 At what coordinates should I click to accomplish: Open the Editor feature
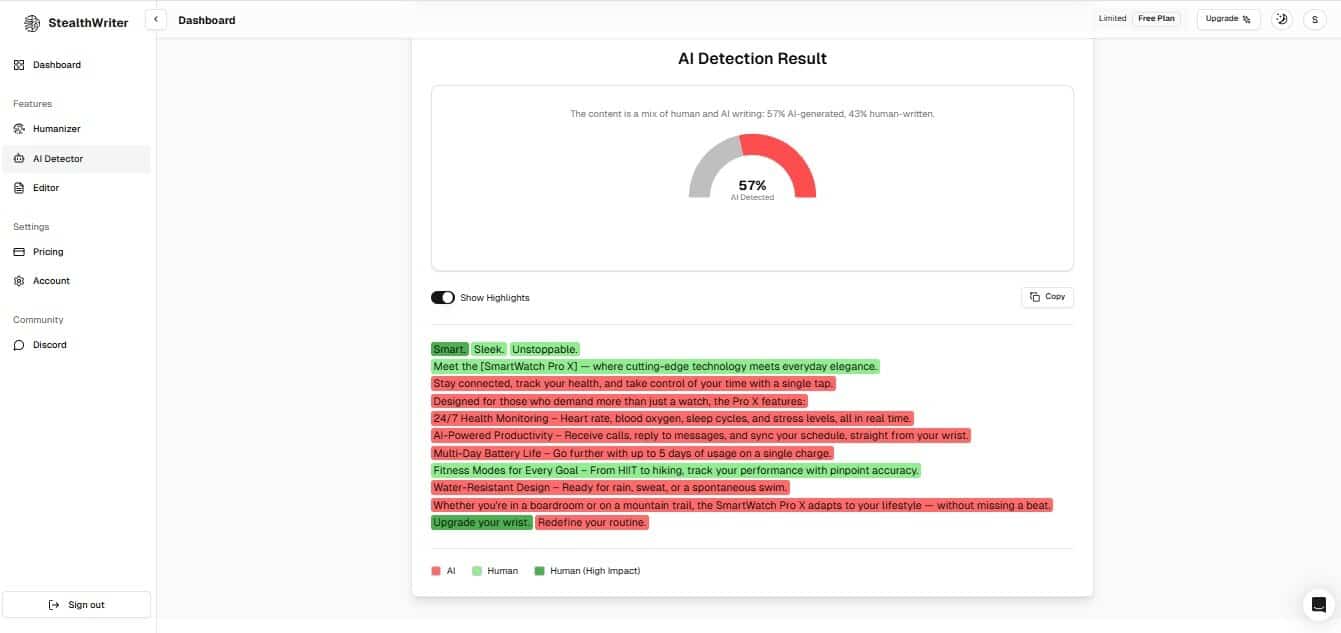(x=48, y=187)
